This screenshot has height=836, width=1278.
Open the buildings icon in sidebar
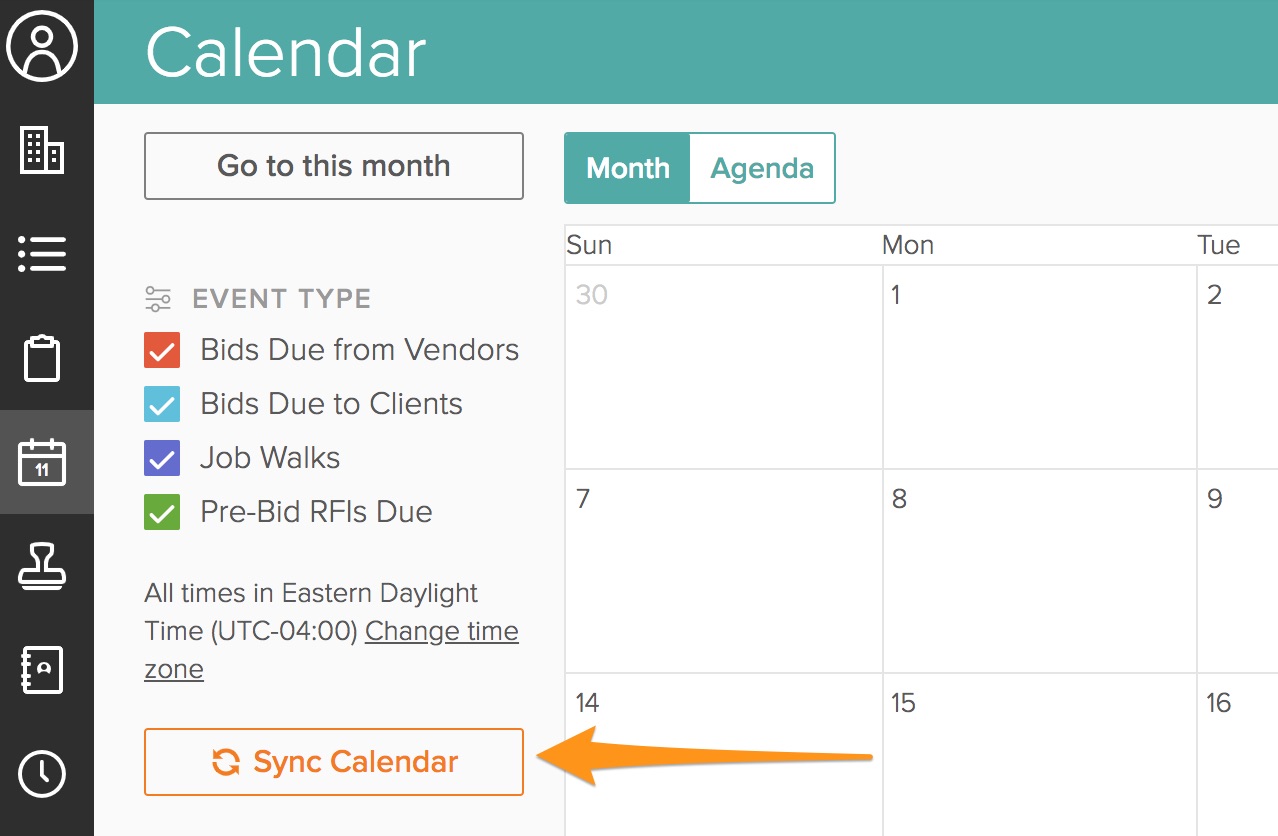pos(42,150)
